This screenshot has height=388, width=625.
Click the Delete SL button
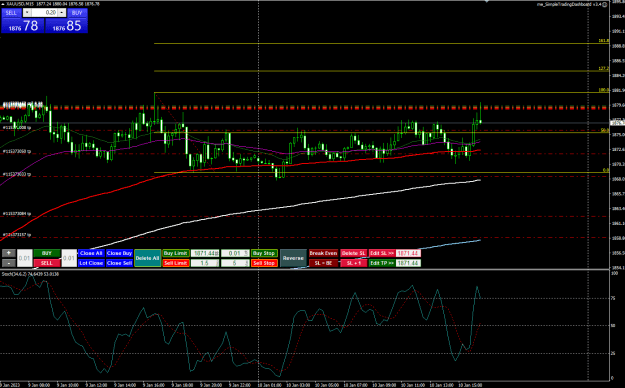pyautogui.click(x=354, y=253)
